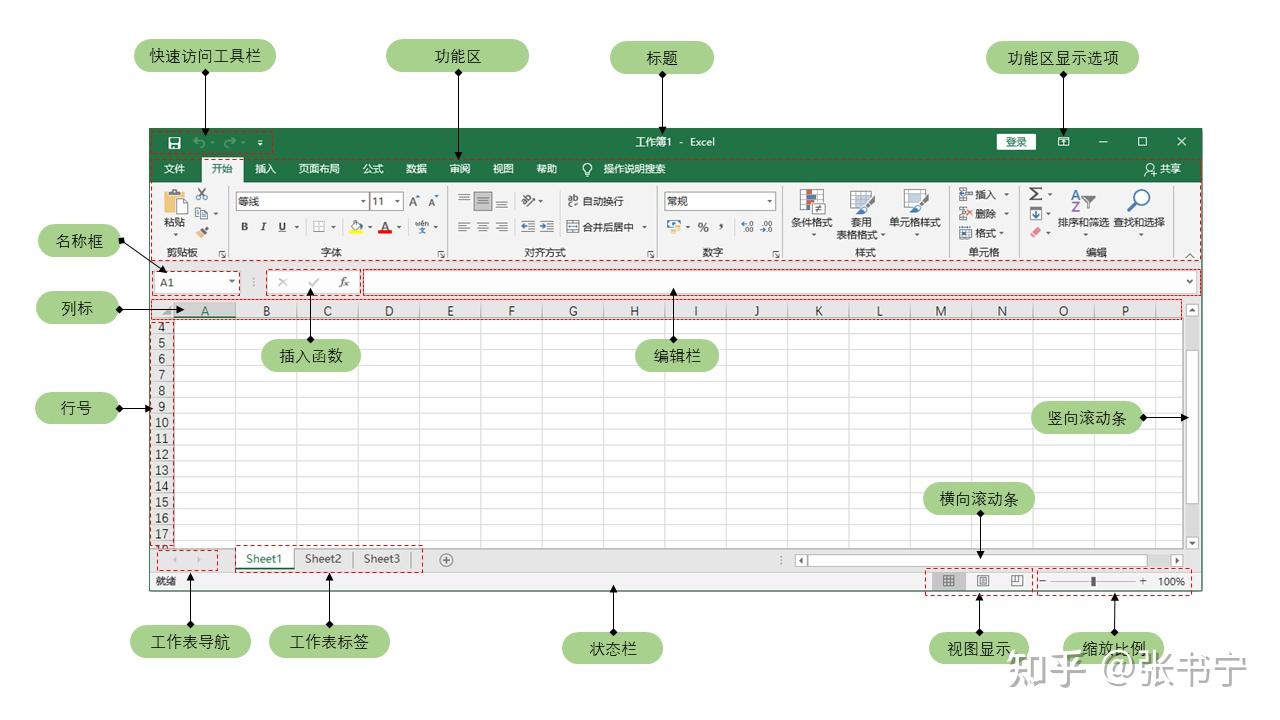
Task: Click the wén phonetic guide icon
Action: point(422,227)
